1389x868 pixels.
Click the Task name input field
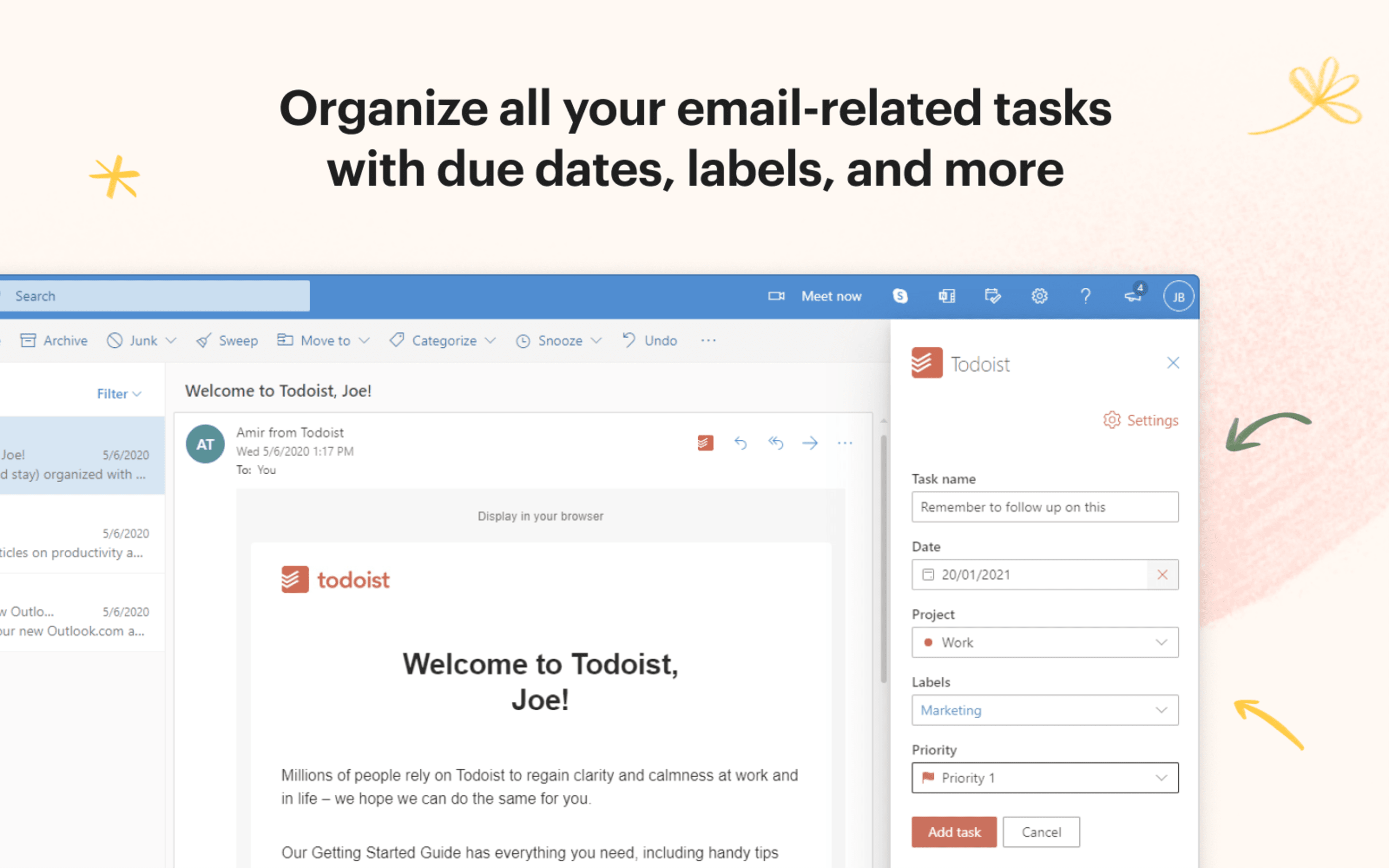click(1043, 507)
